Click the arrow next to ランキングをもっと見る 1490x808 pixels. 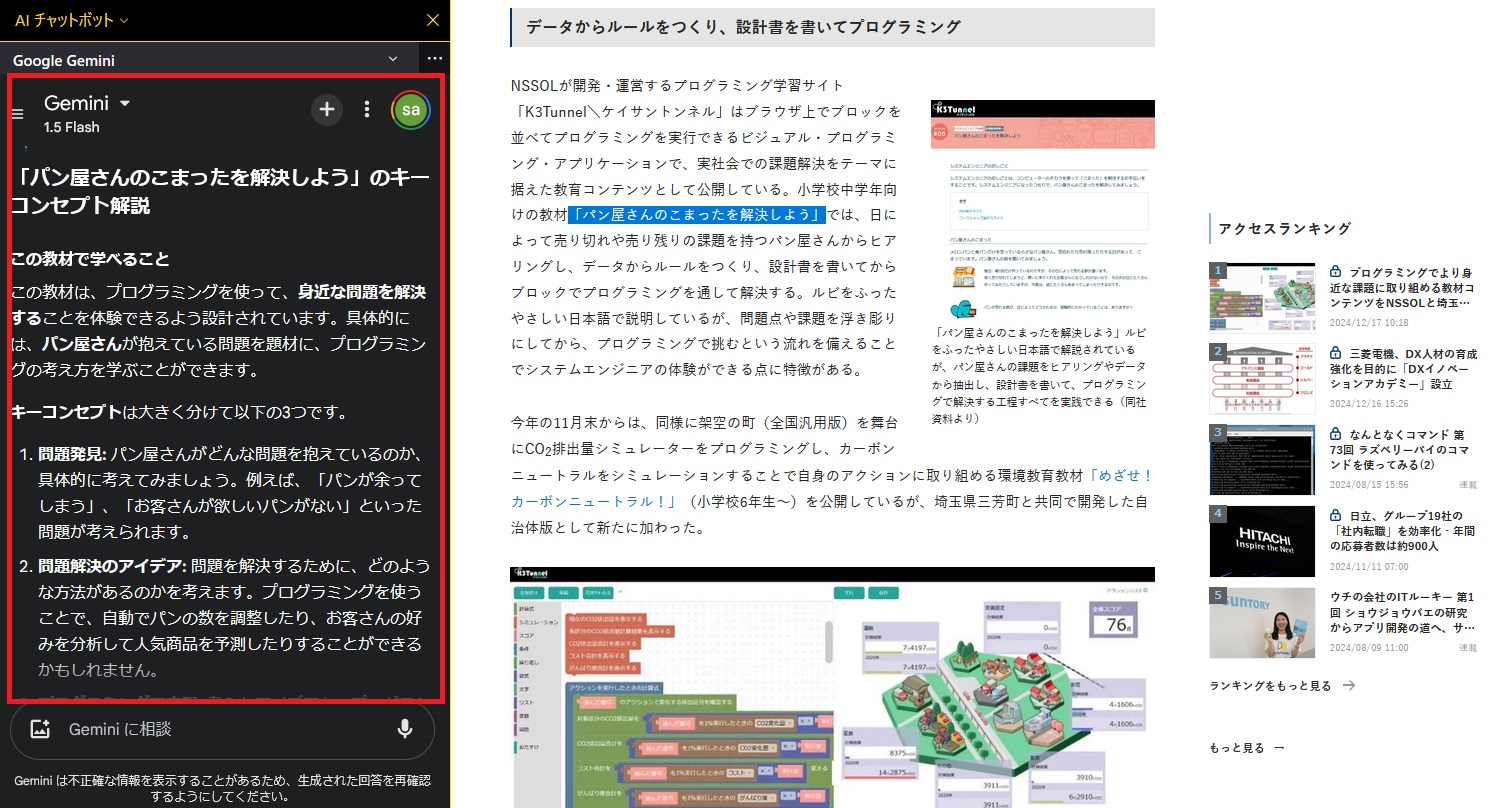[x=1348, y=686]
